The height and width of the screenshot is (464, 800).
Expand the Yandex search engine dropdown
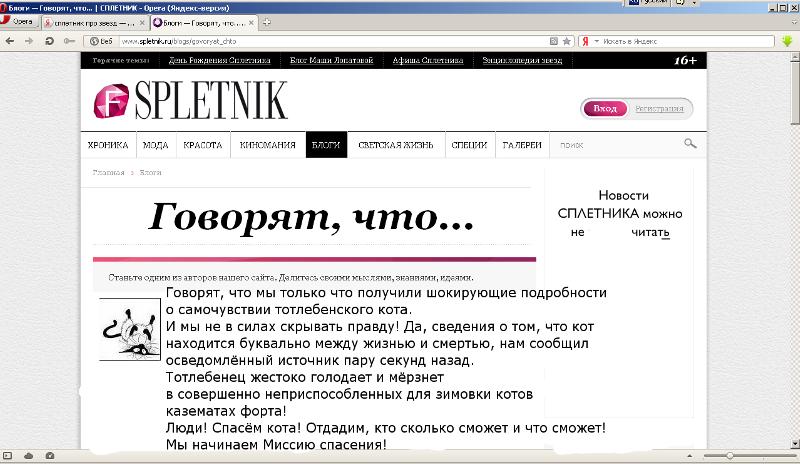coord(596,41)
